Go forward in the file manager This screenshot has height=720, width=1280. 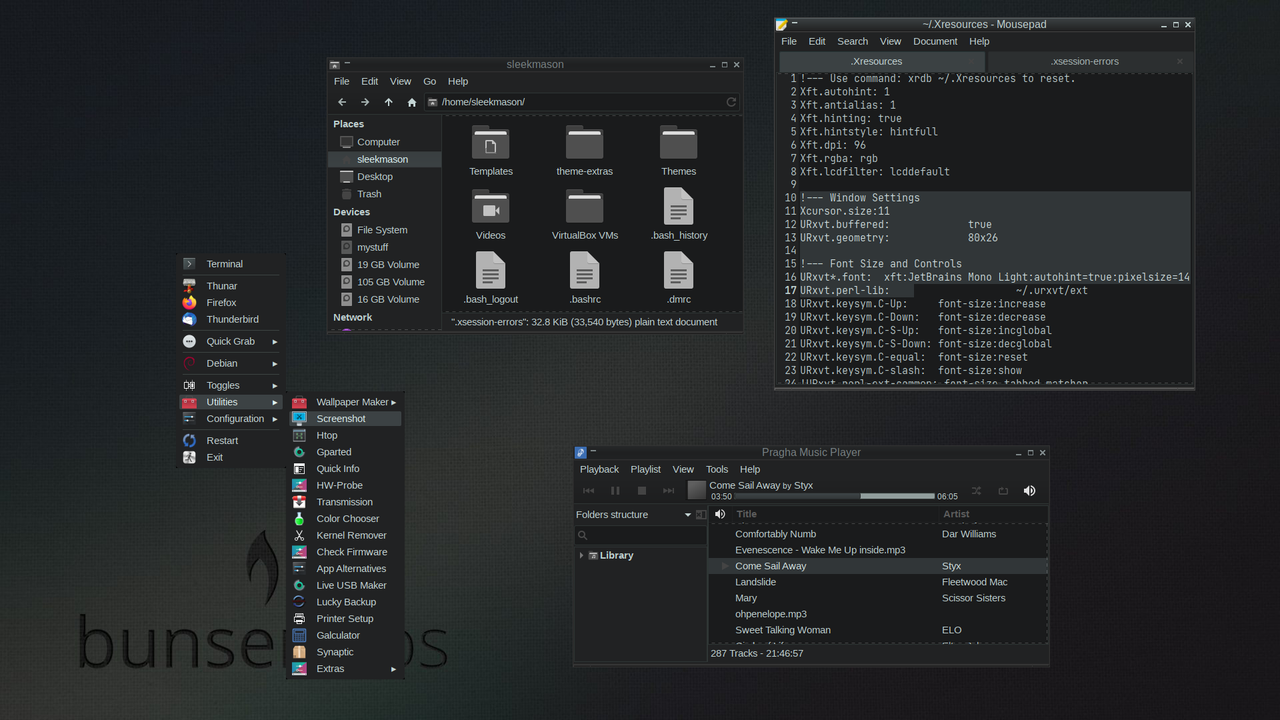[365, 102]
